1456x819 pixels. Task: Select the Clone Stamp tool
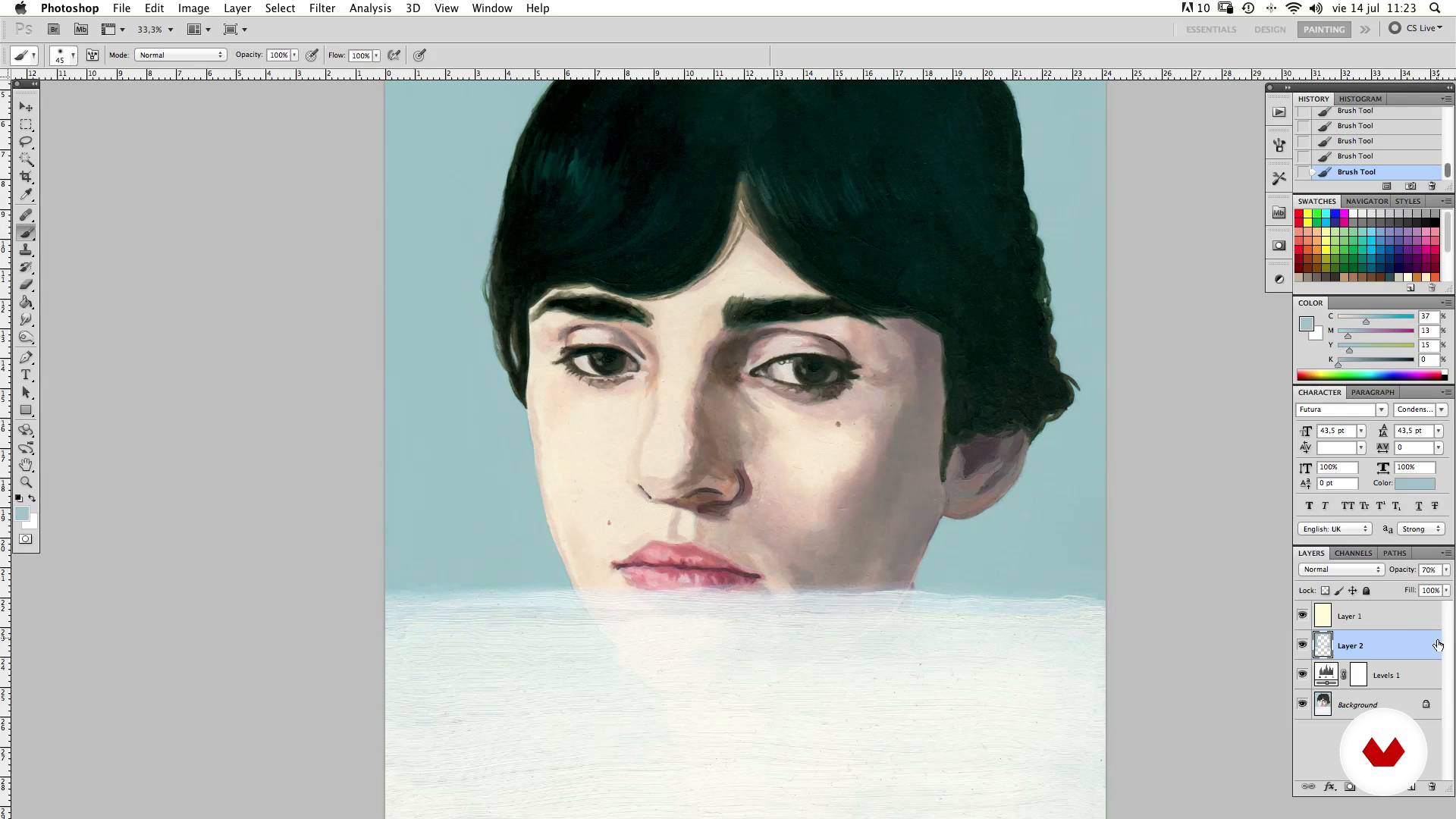pyautogui.click(x=26, y=250)
